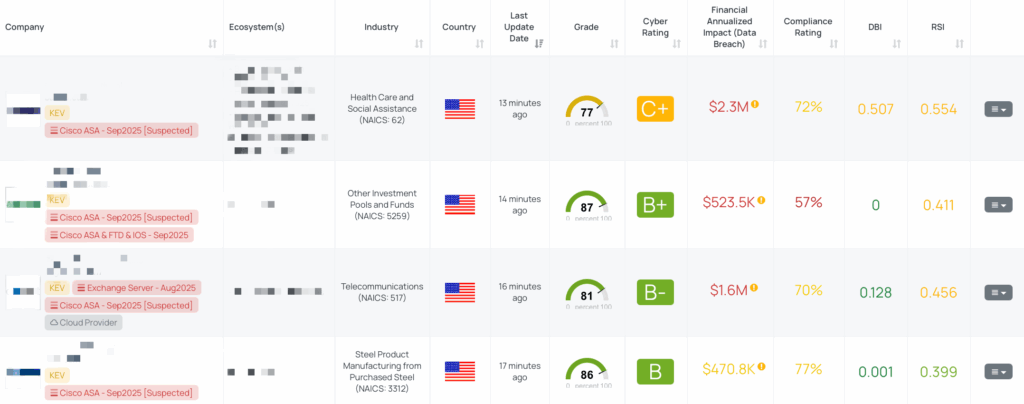The height and width of the screenshot is (404, 1024).
Task: Click the C+ cyber rating badge
Action: (655, 108)
